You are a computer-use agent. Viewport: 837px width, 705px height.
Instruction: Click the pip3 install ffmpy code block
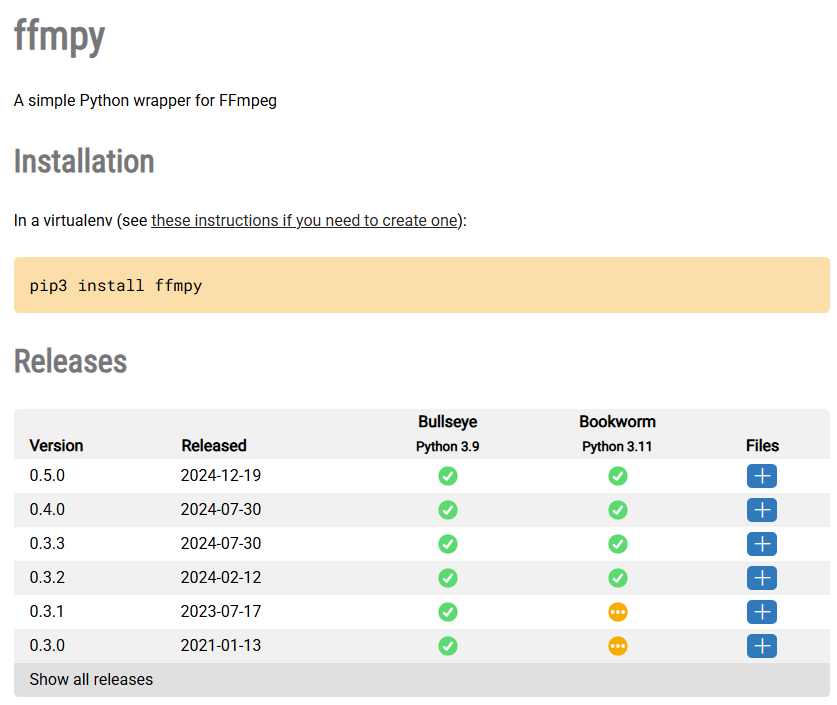coord(422,285)
